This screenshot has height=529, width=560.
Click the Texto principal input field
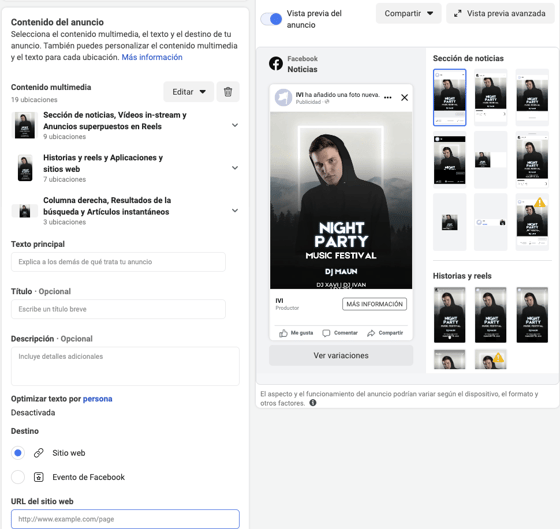[118, 262]
